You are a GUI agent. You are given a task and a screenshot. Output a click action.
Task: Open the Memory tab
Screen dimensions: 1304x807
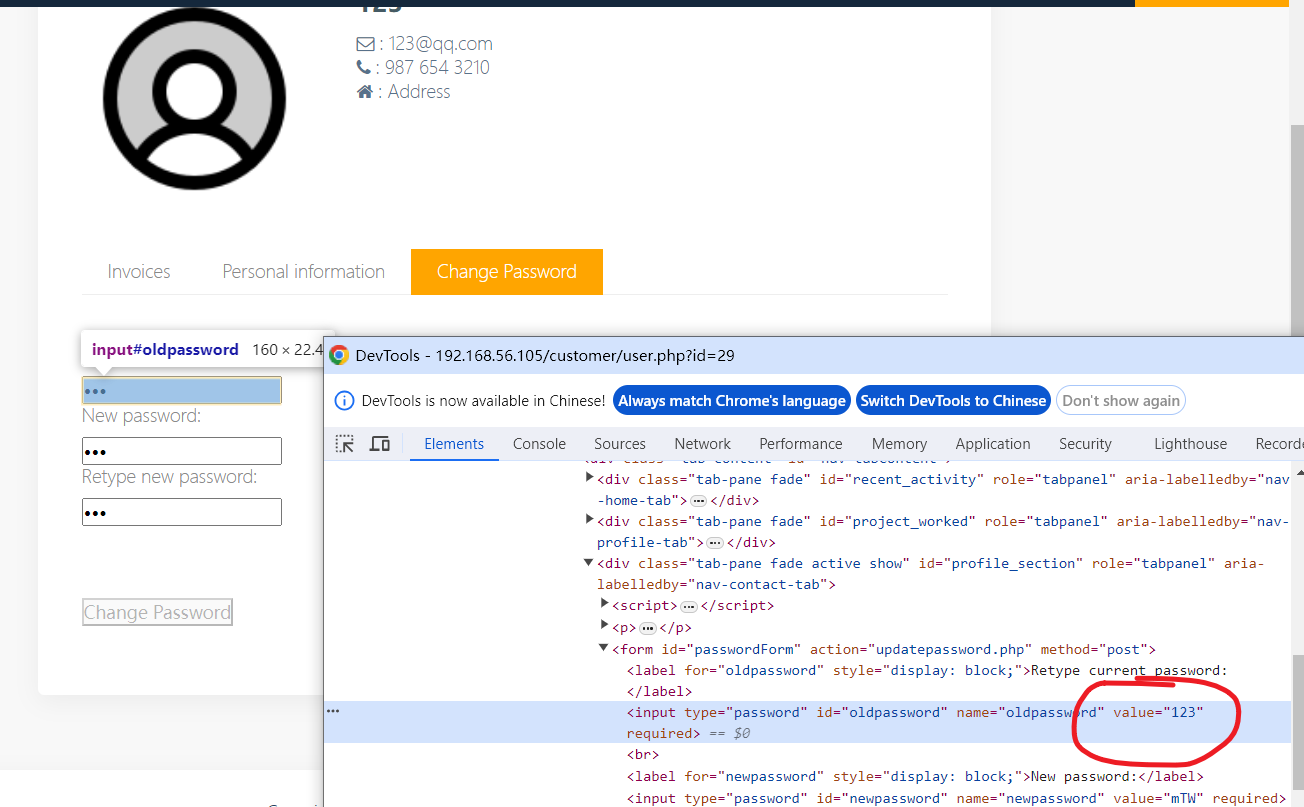pyautogui.click(x=899, y=444)
